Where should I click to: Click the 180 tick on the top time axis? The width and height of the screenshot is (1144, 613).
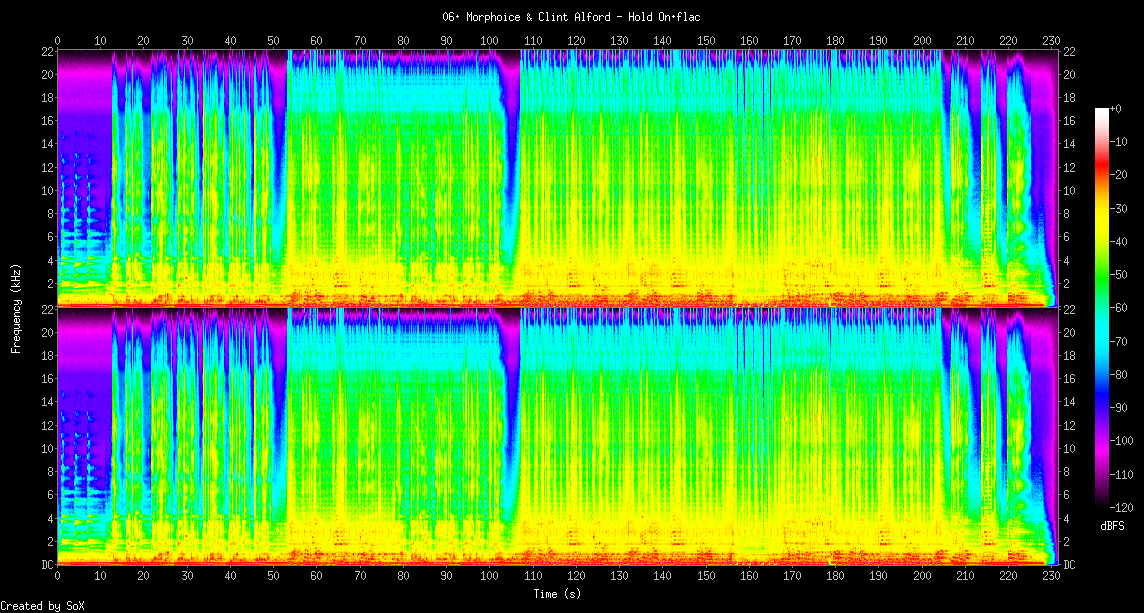[x=836, y=40]
